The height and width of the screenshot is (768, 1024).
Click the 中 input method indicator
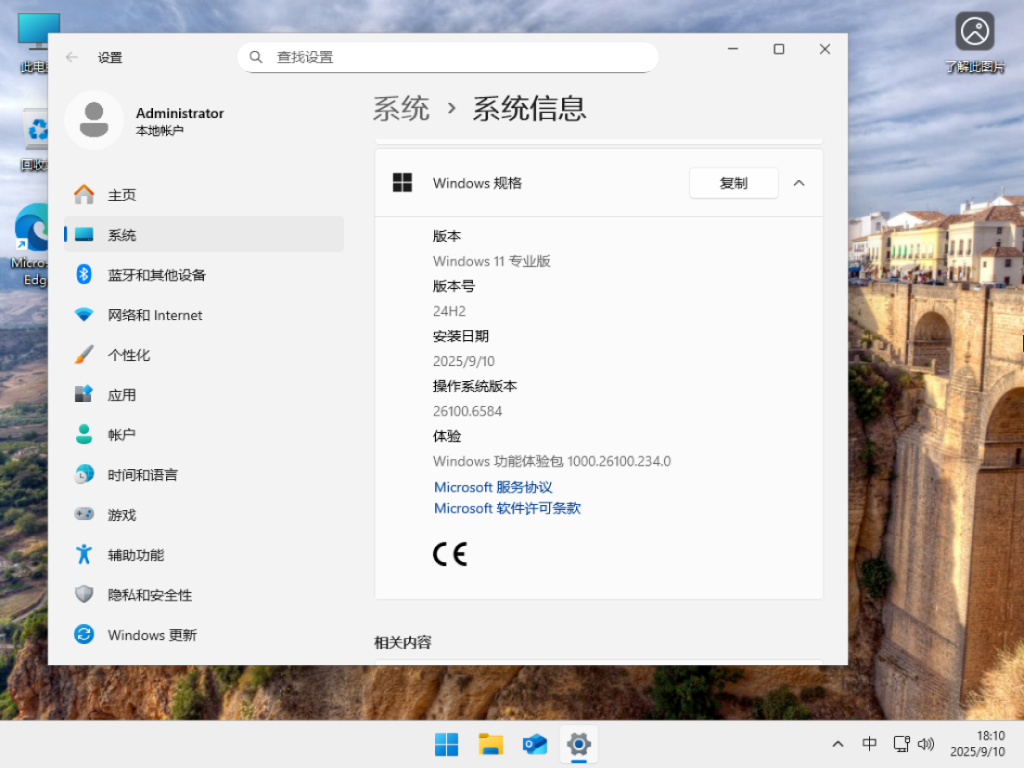(x=869, y=744)
